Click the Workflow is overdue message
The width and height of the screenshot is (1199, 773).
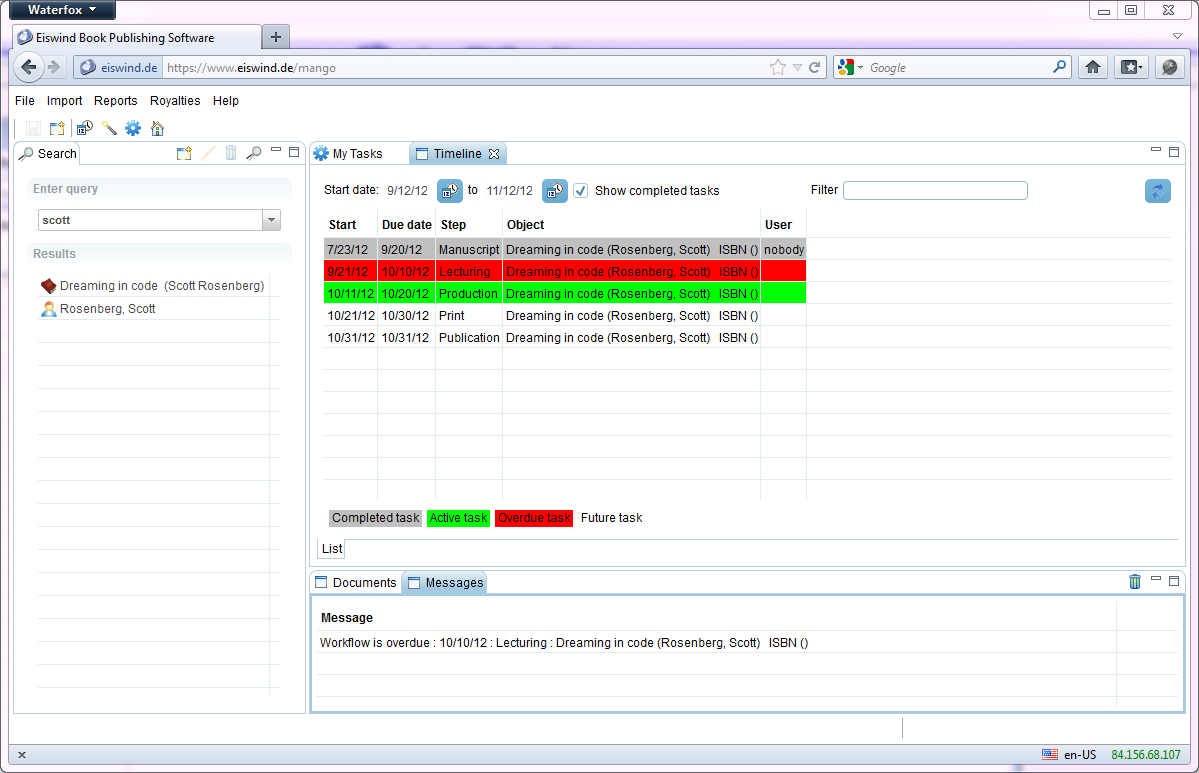[x=564, y=643]
